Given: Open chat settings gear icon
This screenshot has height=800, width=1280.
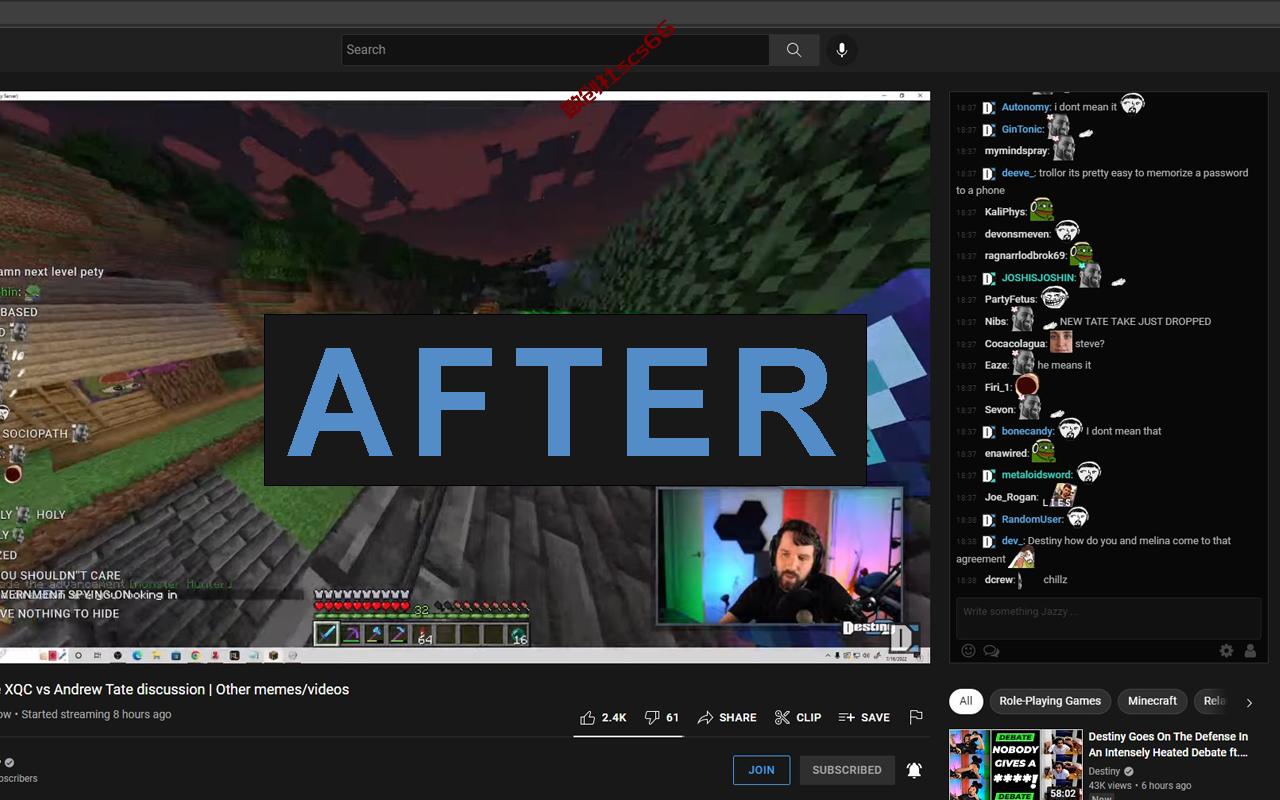Looking at the screenshot, I should [1226, 651].
